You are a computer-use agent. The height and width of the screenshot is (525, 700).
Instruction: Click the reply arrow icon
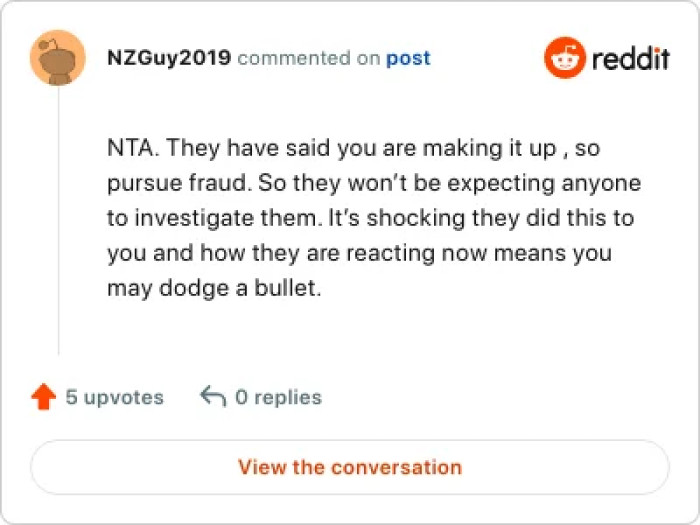[212, 397]
